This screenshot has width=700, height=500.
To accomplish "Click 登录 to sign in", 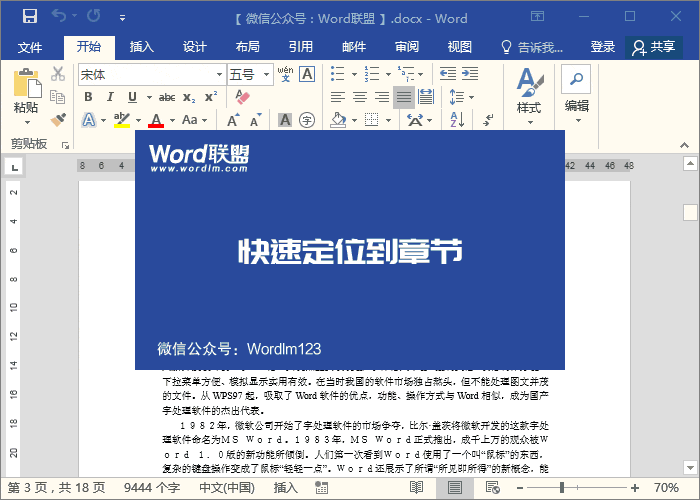I will [x=603, y=47].
